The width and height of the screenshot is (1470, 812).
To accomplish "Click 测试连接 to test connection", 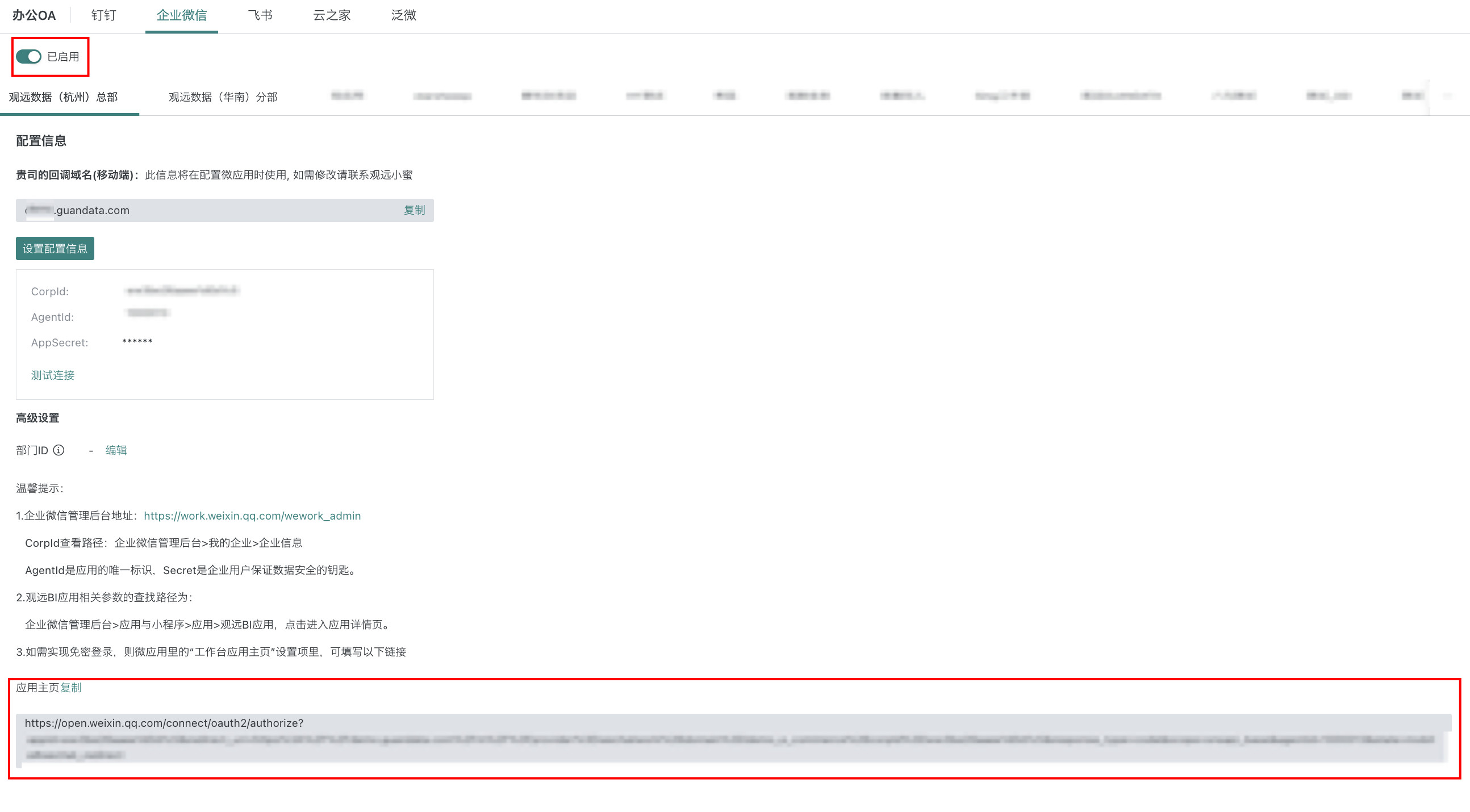I will pos(52,375).
